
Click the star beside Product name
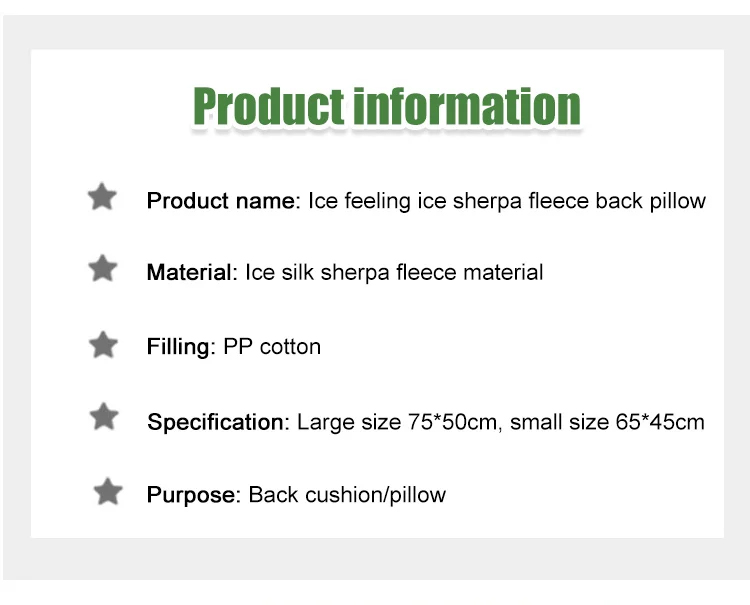click(102, 197)
